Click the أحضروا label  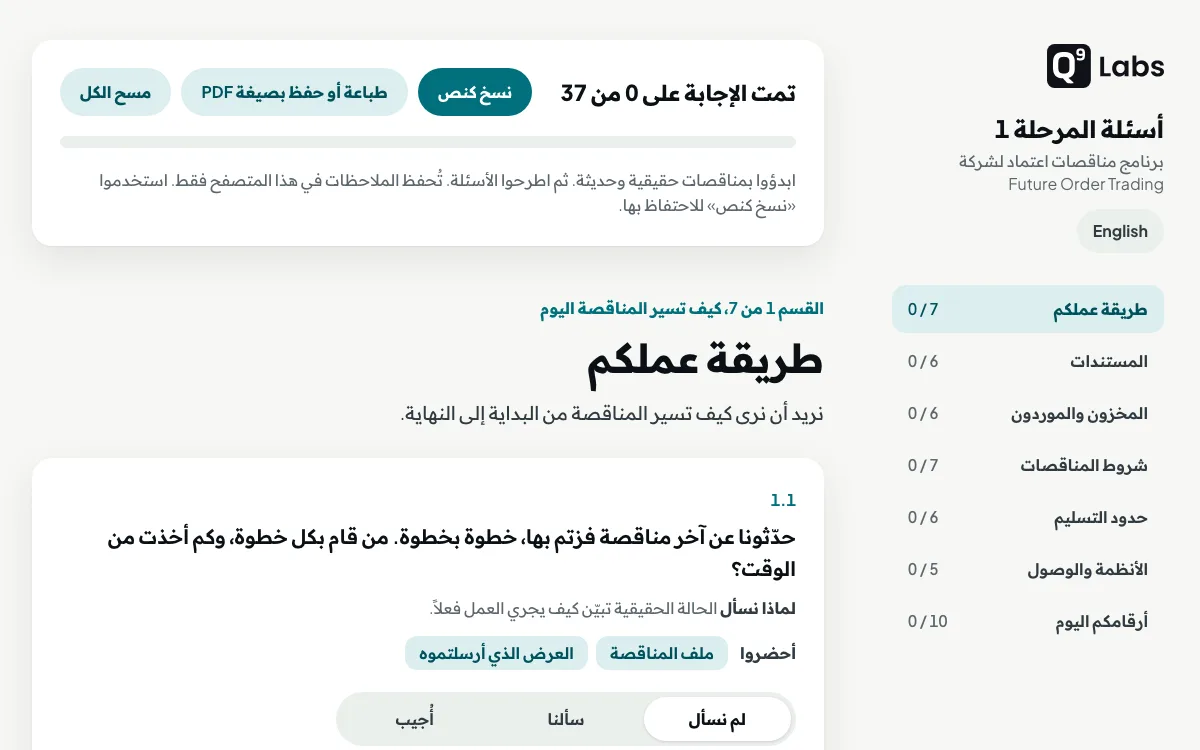[768, 653]
